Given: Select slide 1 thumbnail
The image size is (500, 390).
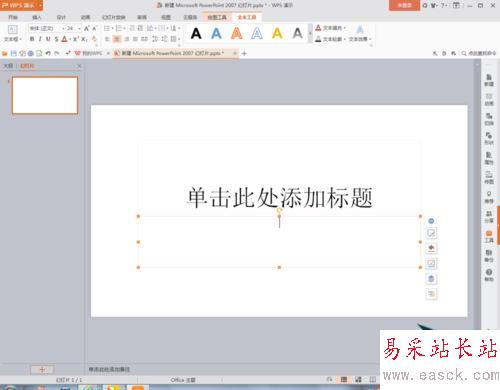Looking at the screenshot, I should pyautogui.click(x=45, y=95).
